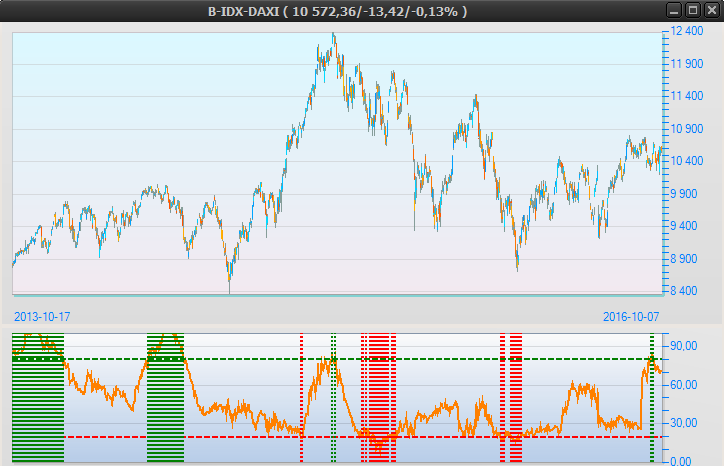Screen dimensions: 724x466
Task: Click the 10 400 price axis label
Action: tap(687, 161)
